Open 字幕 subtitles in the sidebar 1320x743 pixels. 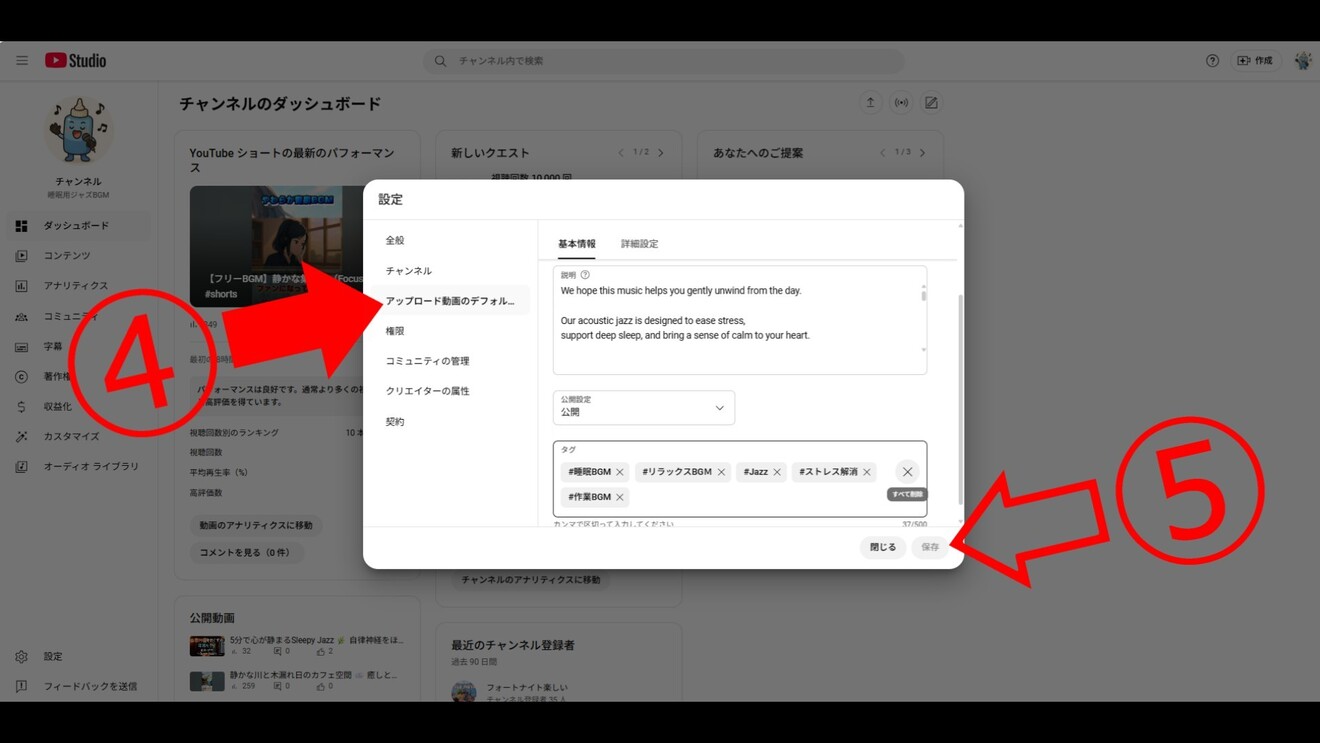point(78,346)
